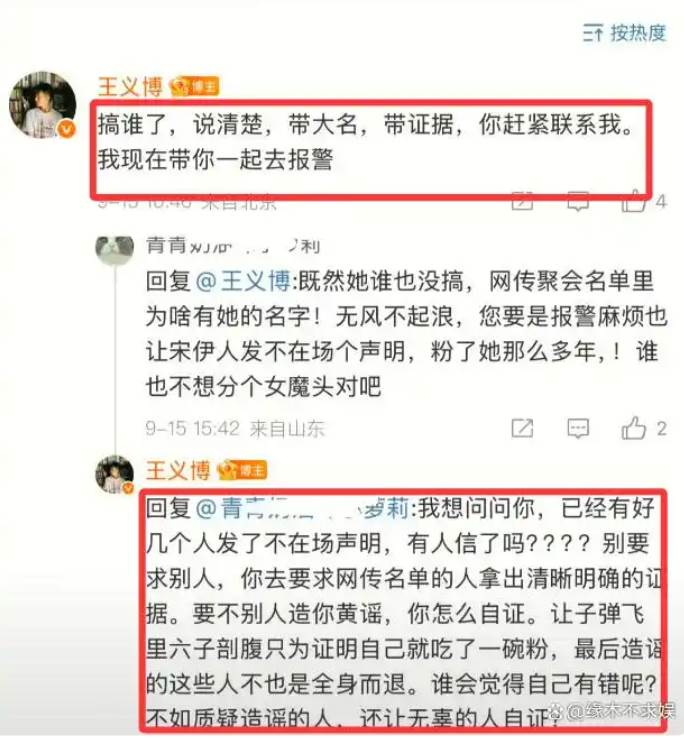The height and width of the screenshot is (738, 684).
Task: Click the blue @青青 mention in the last reply
Action: [301, 509]
